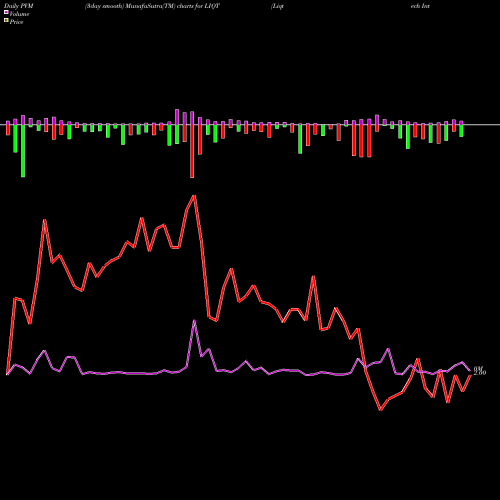
Task: Select the Price legend label
Action: 16,22
